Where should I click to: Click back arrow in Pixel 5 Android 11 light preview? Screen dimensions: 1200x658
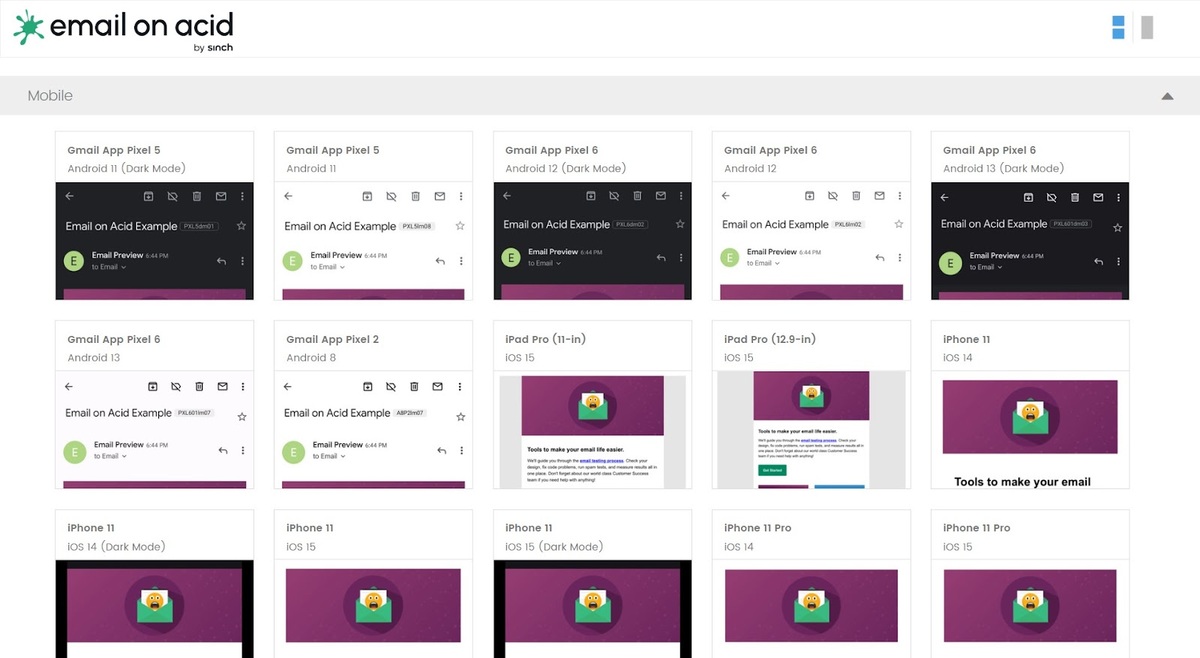[x=288, y=196]
